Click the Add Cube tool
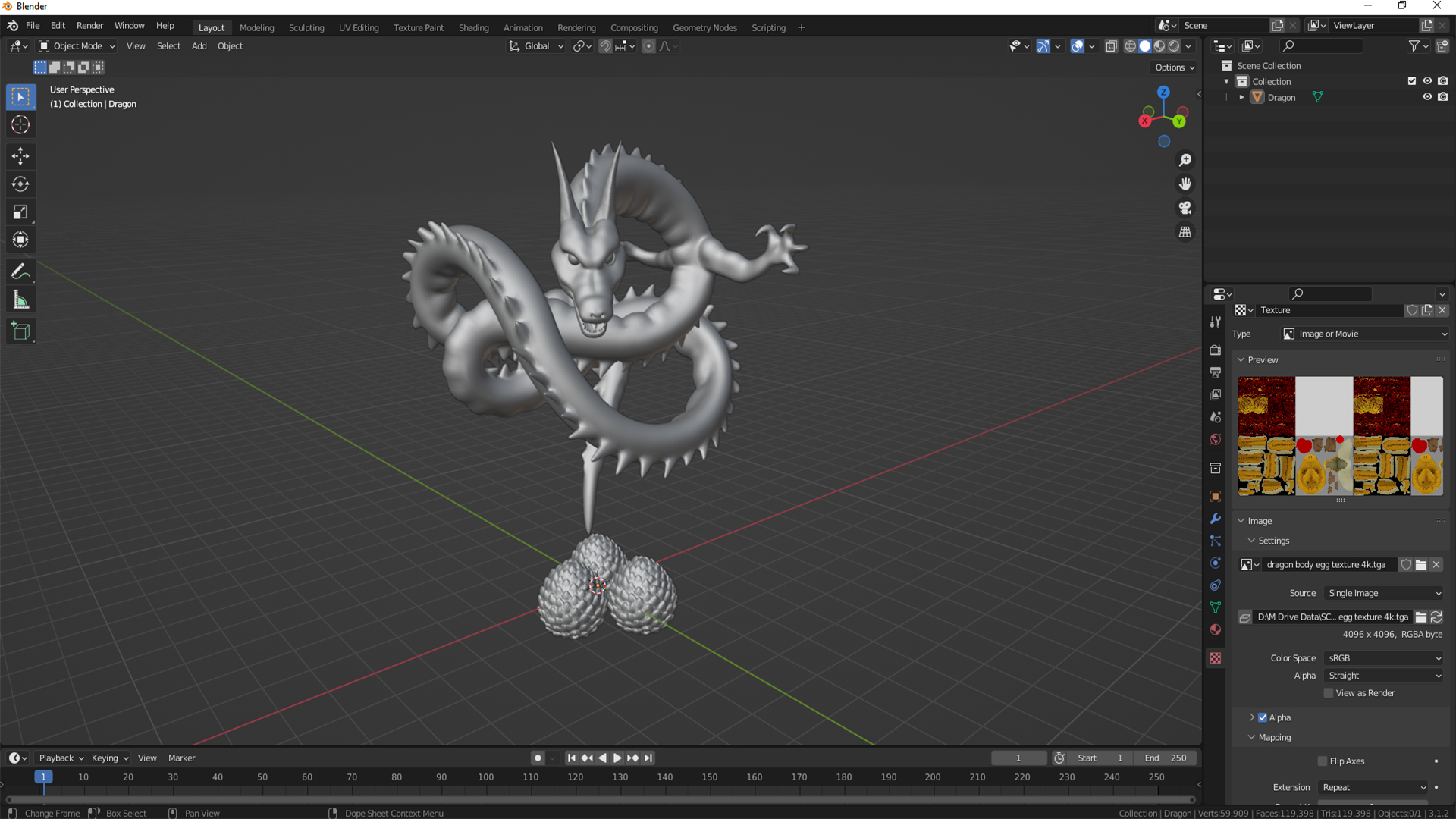The width and height of the screenshot is (1456, 819). pyautogui.click(x=20, y=331)
